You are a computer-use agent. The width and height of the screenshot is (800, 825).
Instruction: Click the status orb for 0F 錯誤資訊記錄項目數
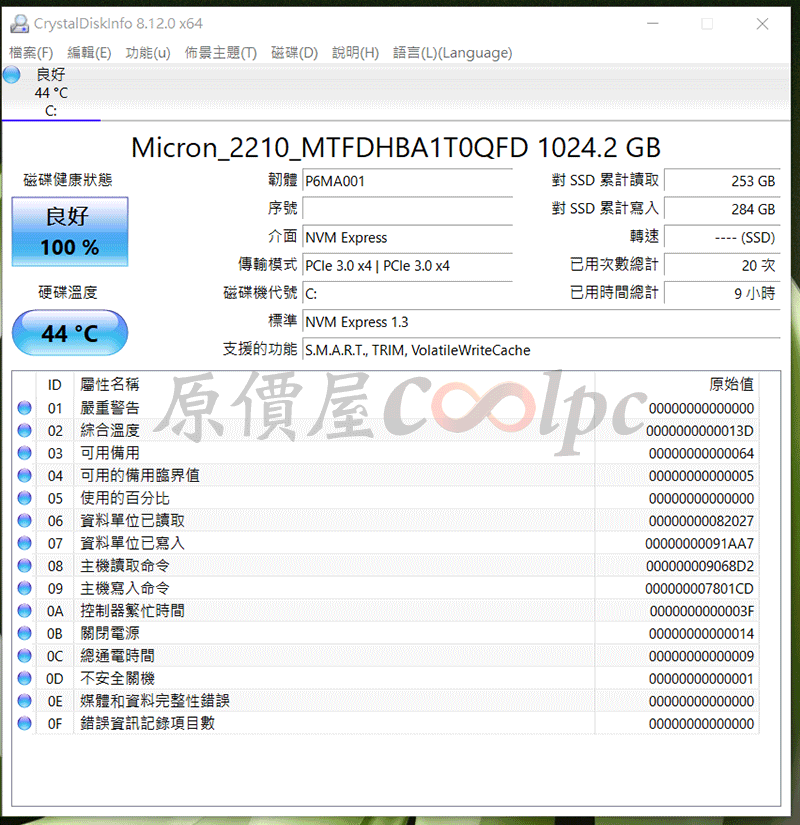(24, 723)
